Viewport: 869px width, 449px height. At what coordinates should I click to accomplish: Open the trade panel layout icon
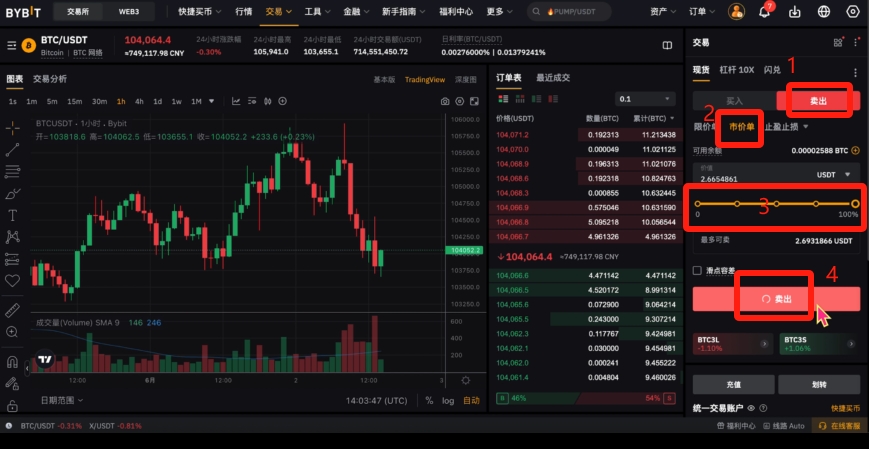pyautogui.click(x=837, y=43)
